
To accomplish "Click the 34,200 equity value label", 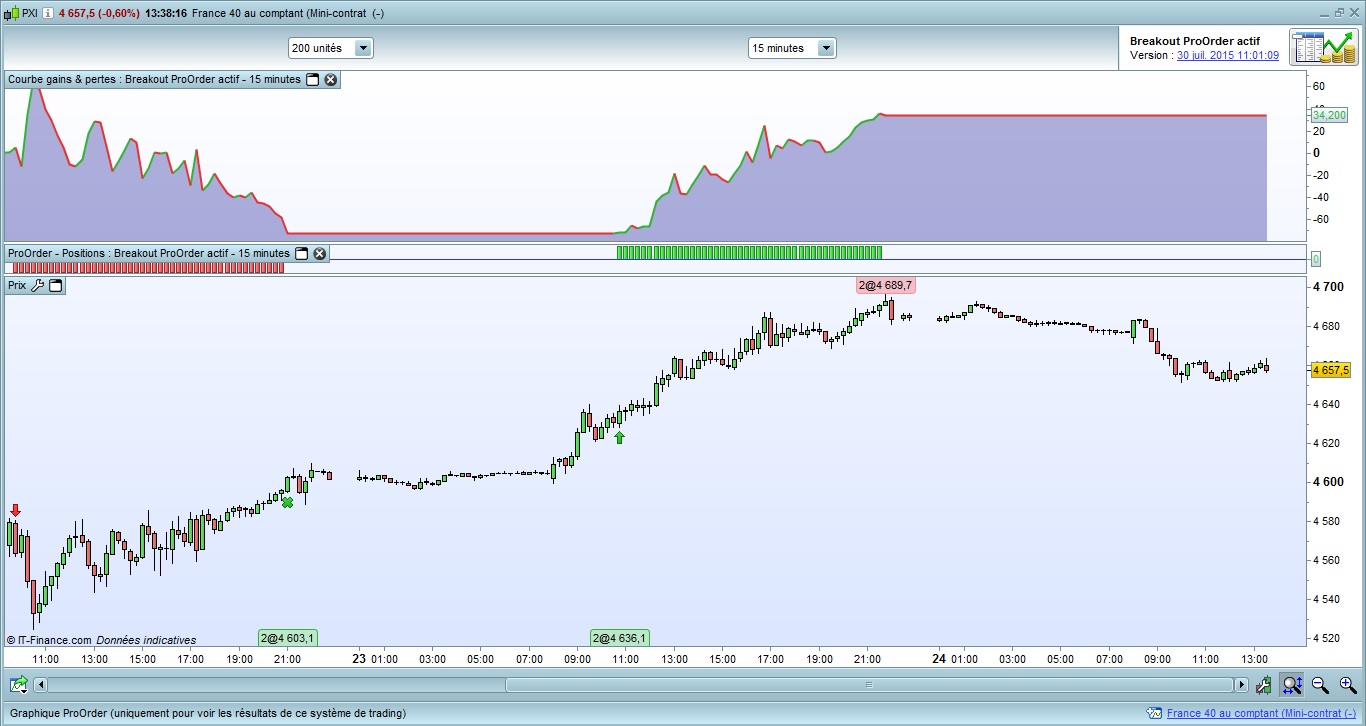I will click(x=1328, y=115).
